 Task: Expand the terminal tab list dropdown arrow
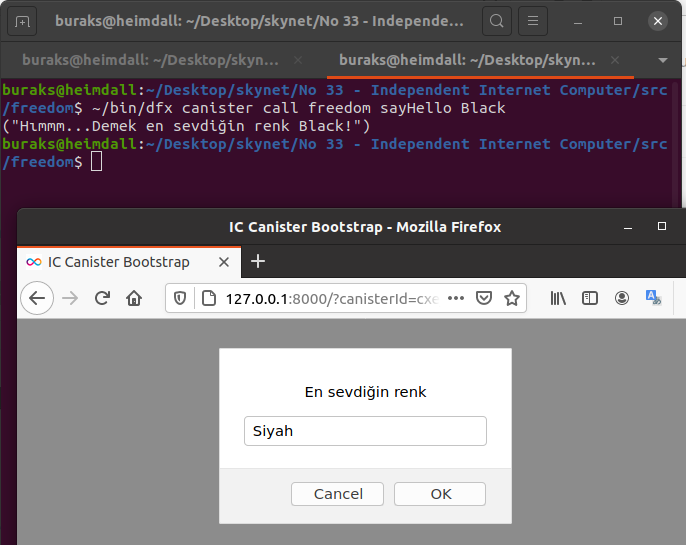[x=663, y=60]
